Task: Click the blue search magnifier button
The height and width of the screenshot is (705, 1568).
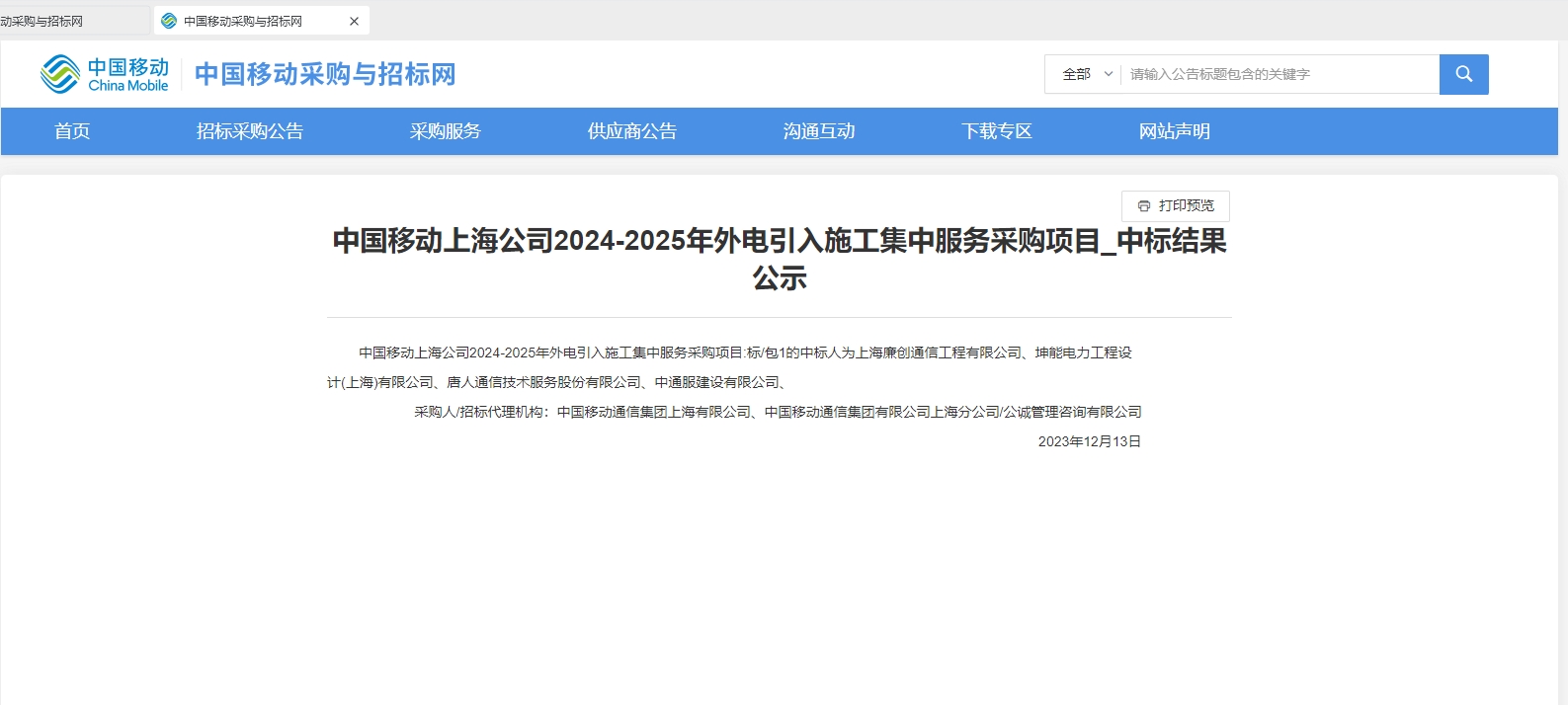Action: [1463, 74]
